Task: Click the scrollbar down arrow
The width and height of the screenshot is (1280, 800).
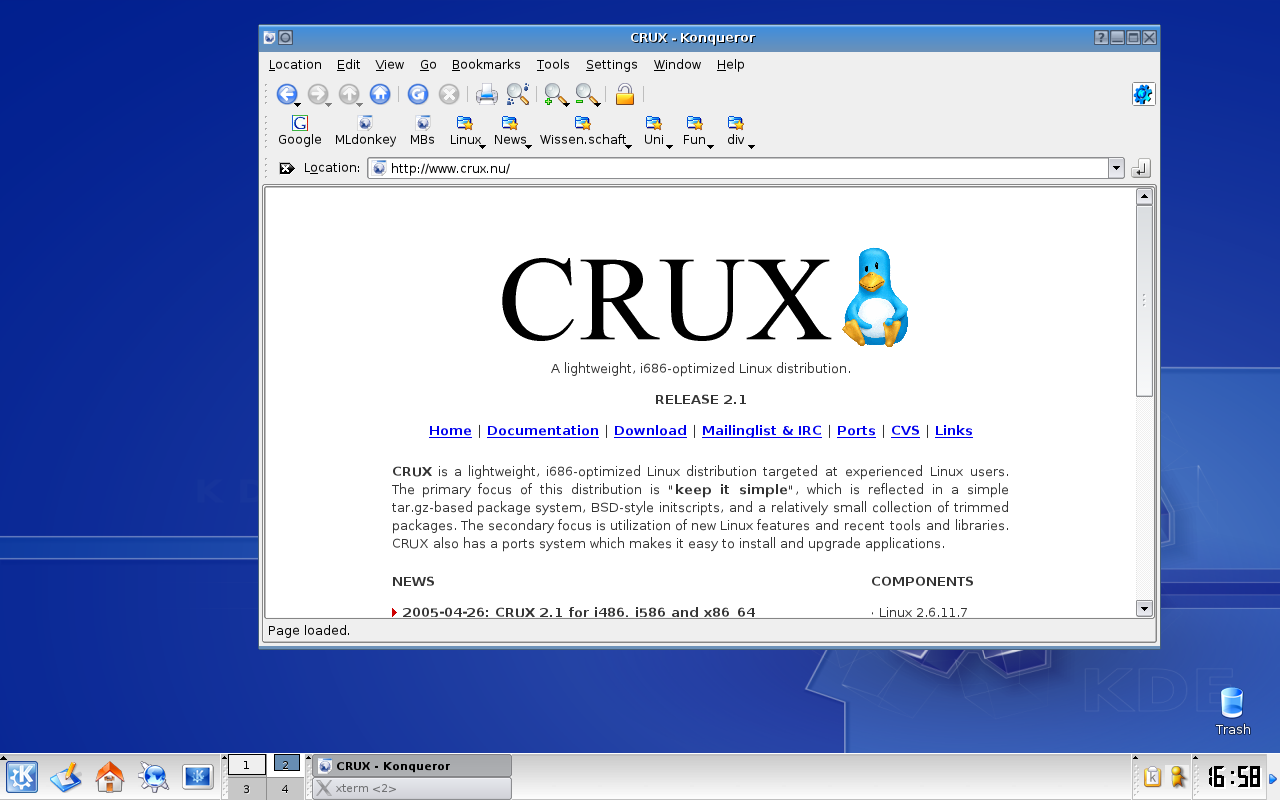Action: [x=1145, y=608]
